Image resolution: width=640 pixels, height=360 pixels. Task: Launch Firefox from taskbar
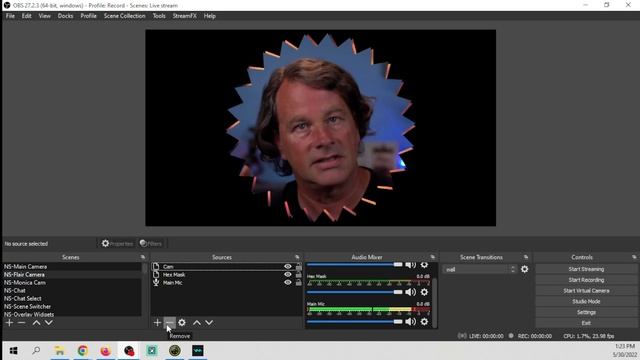[106, 351]
